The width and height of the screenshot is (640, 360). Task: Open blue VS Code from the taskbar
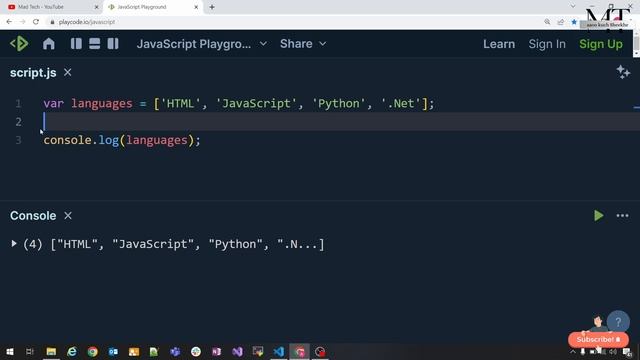pos(279,351)
